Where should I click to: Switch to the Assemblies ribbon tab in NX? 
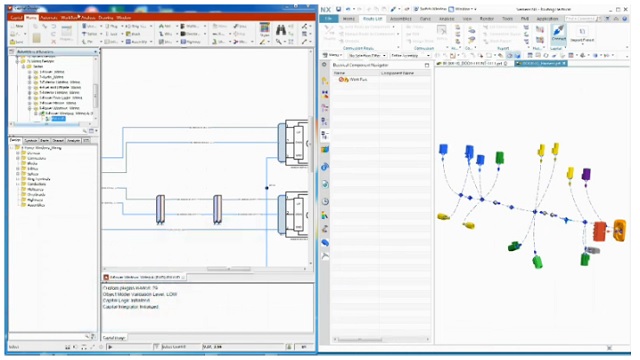pyautogui.click(x=400, y=19)
